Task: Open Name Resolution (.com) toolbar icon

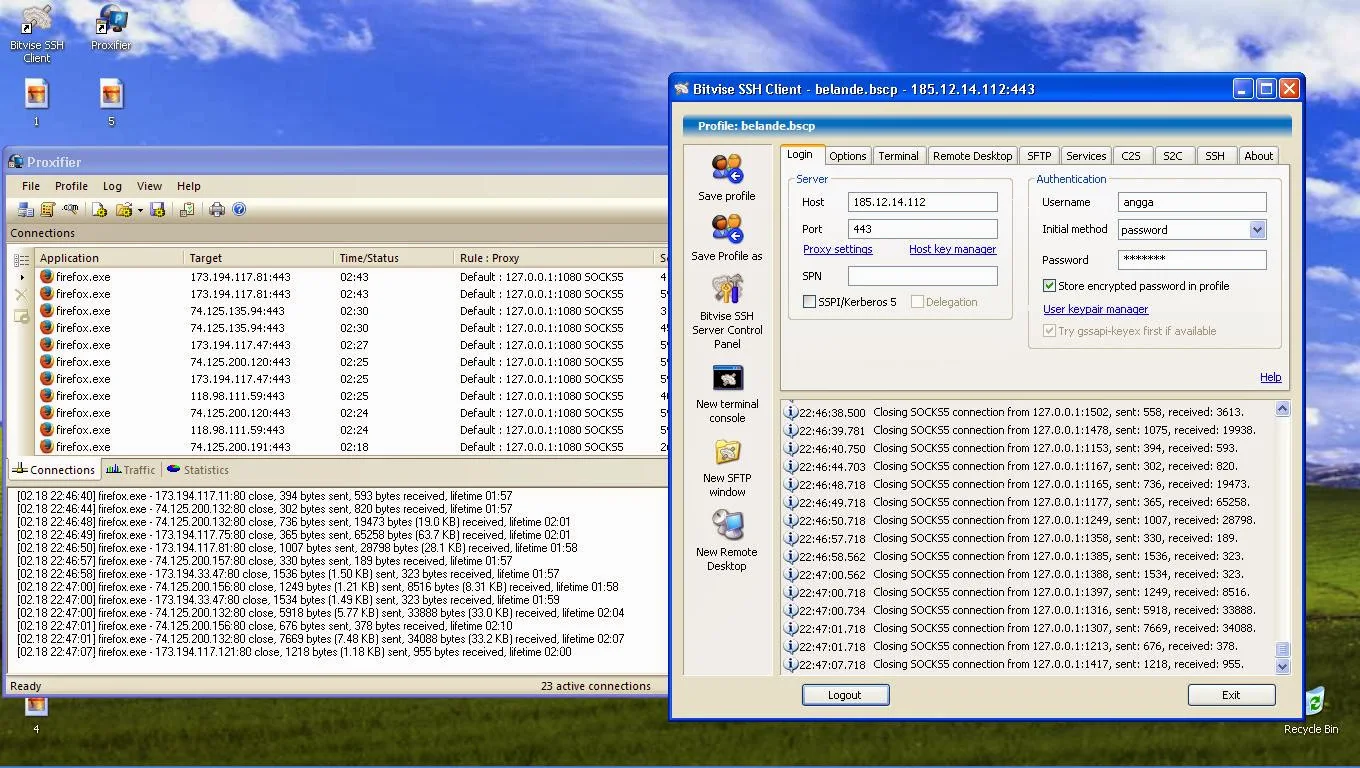Action: [70, 210]
